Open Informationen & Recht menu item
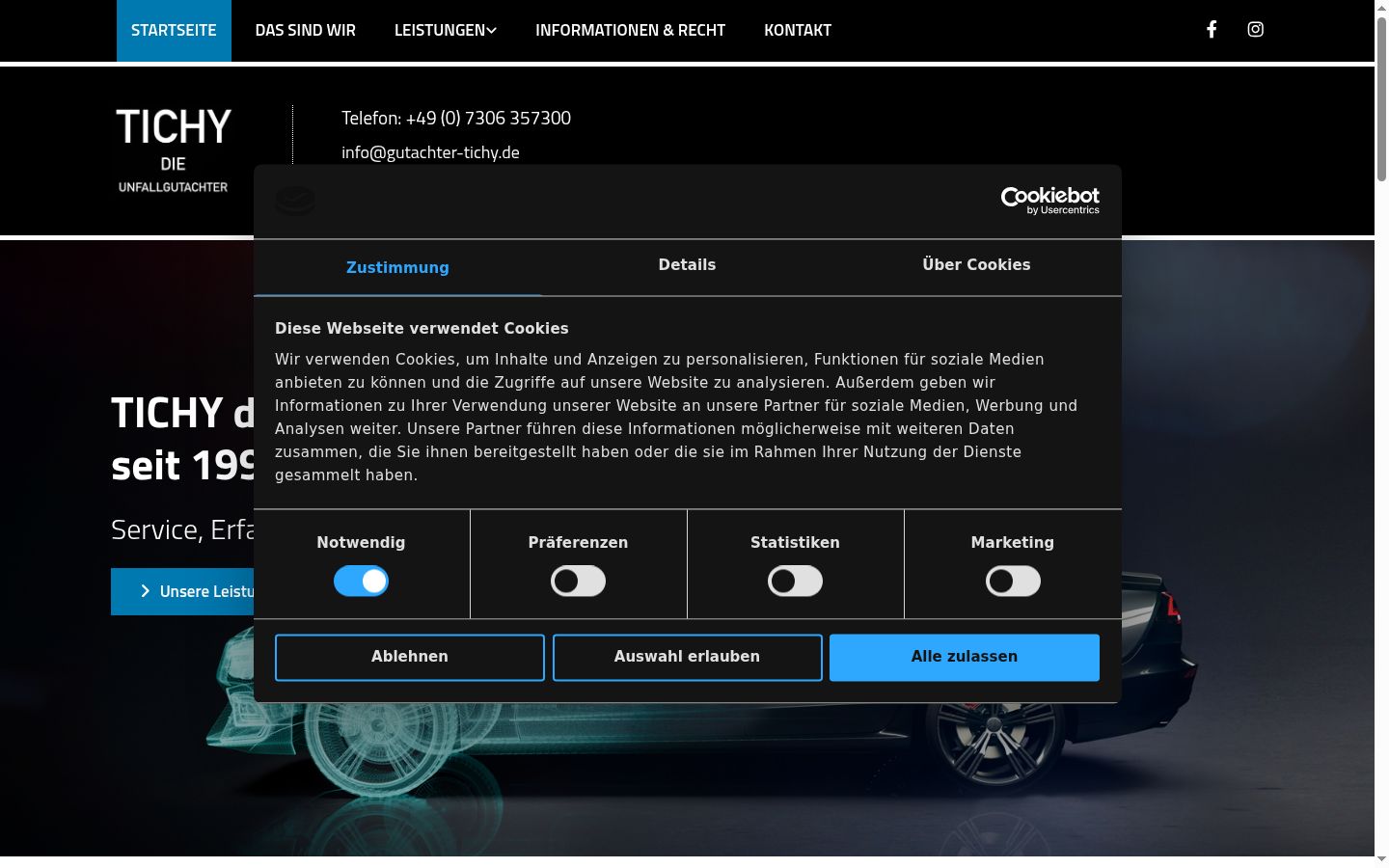Viewport: 1389px width, 868px height. click(631, 30)
